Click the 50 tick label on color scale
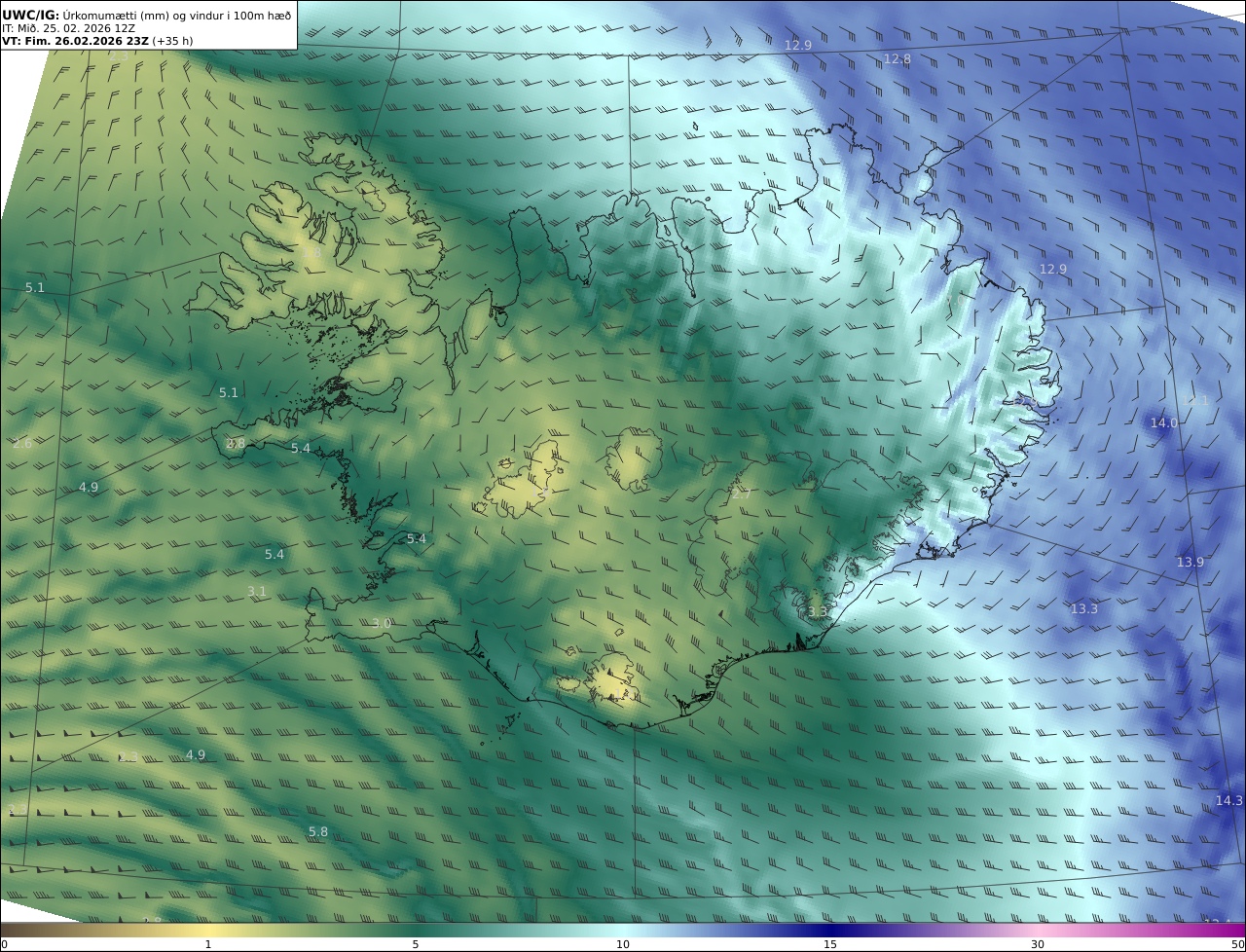Image resolution: width=1246 pixels, height=952 pixels. click(x=1238, y=944)
